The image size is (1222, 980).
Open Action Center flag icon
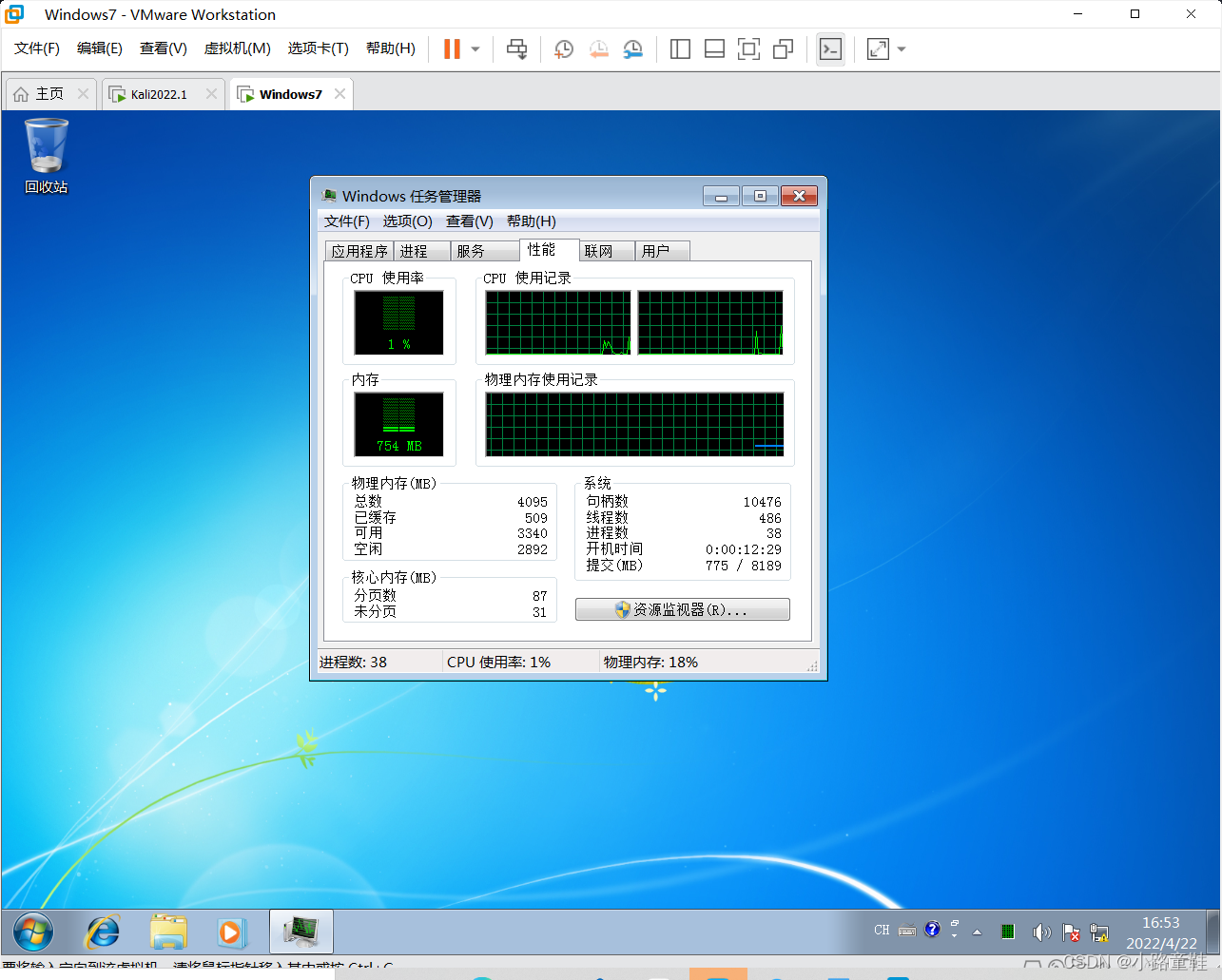click(1071, 932)
